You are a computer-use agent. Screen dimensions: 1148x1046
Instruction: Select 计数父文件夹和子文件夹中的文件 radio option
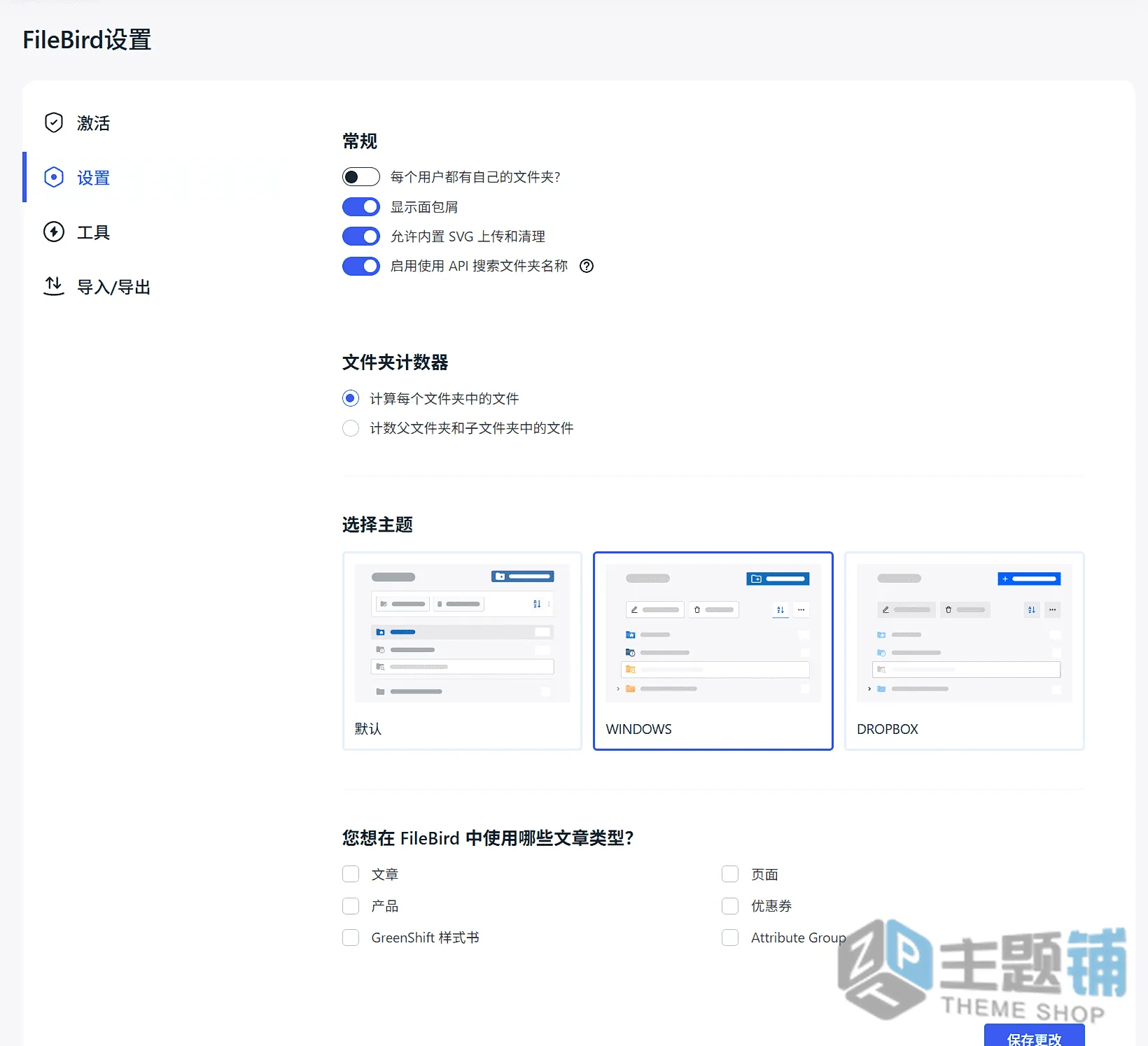[351, 427]
